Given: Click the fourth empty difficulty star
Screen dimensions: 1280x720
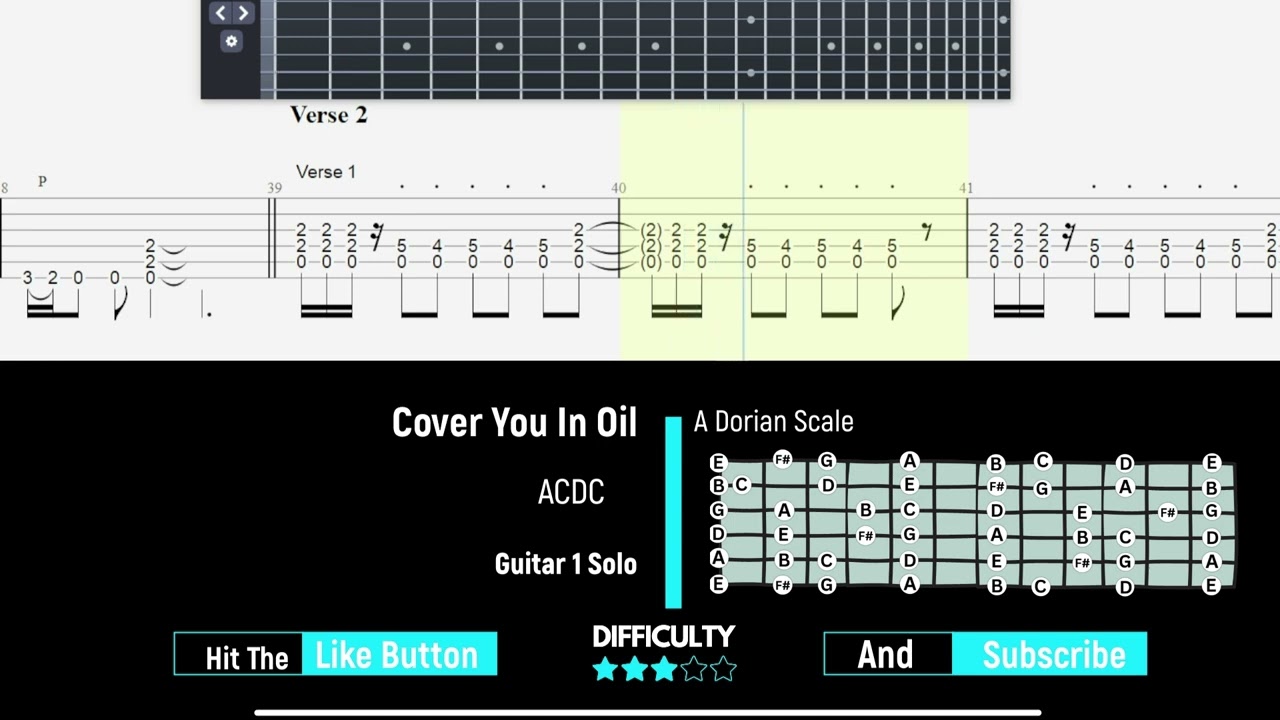Looking at the screenshot, I should [694, 669].
